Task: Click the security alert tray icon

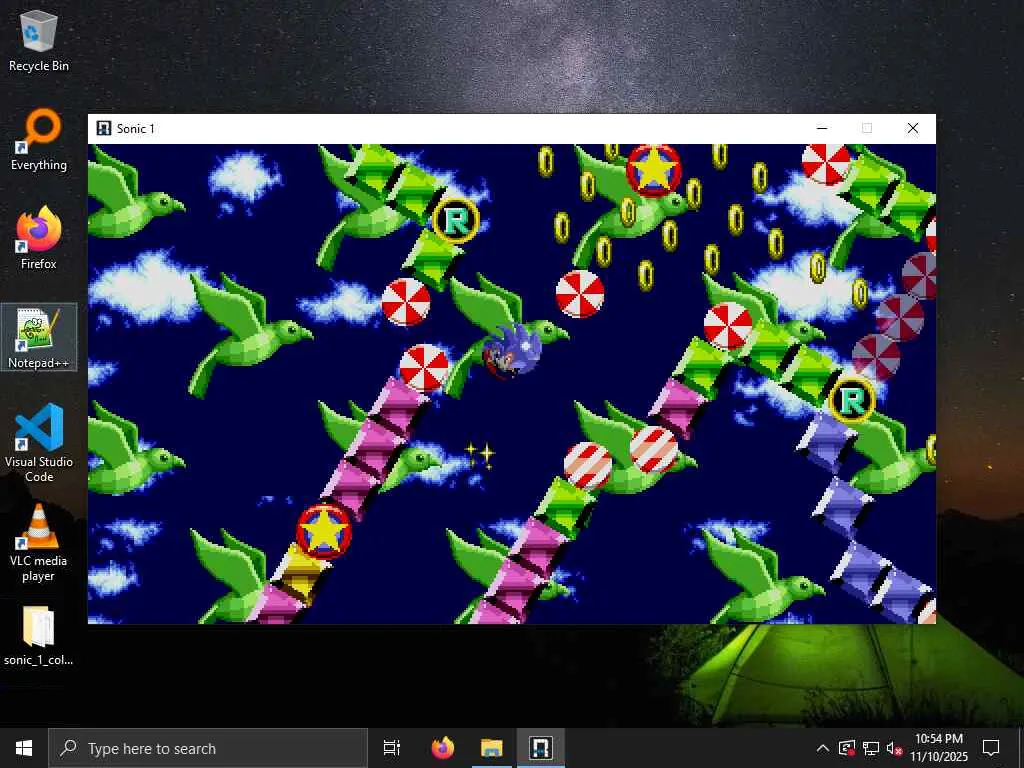Action: pyautogui.click(x=847, y=748)
